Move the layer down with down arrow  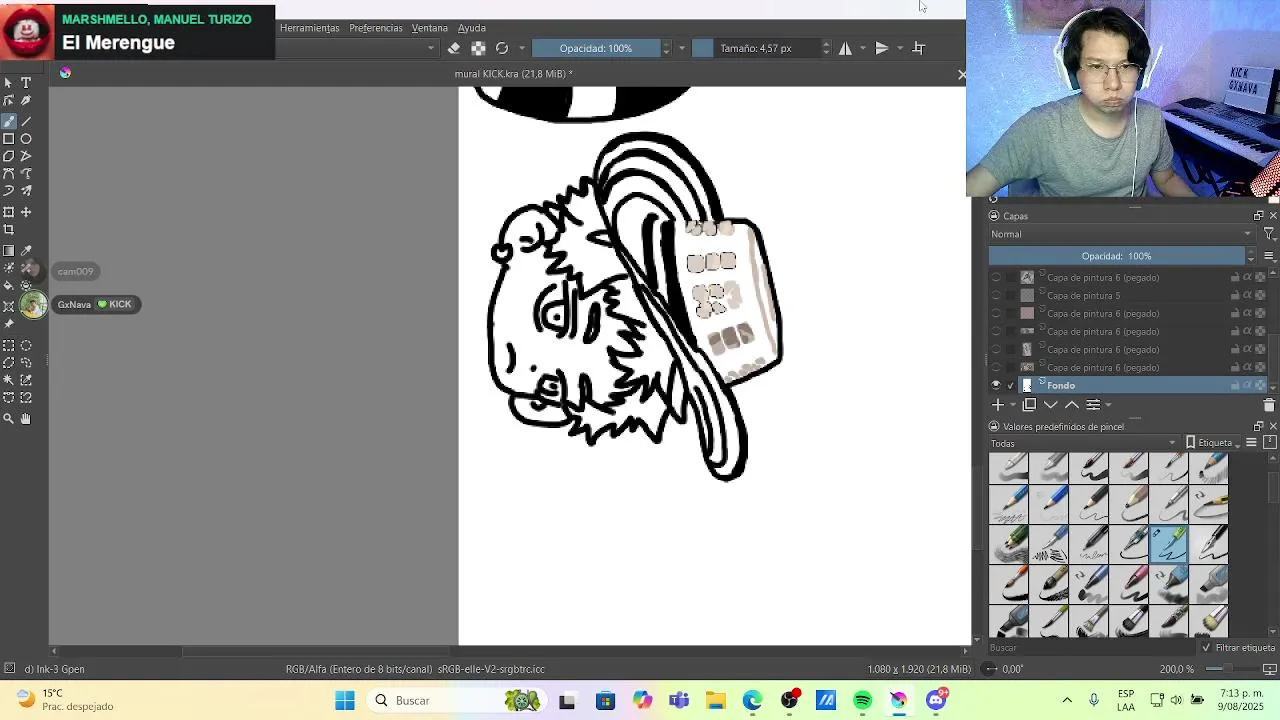[1051, 405]
